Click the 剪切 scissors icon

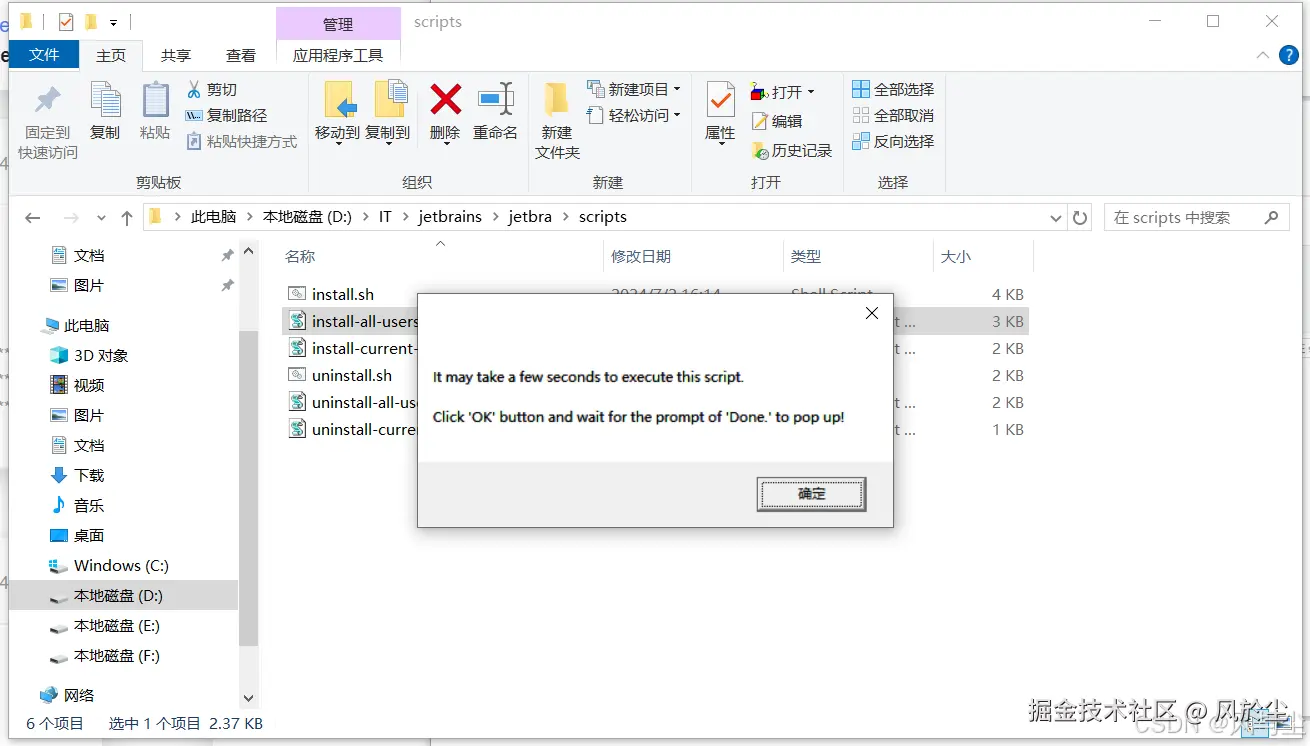194,90
